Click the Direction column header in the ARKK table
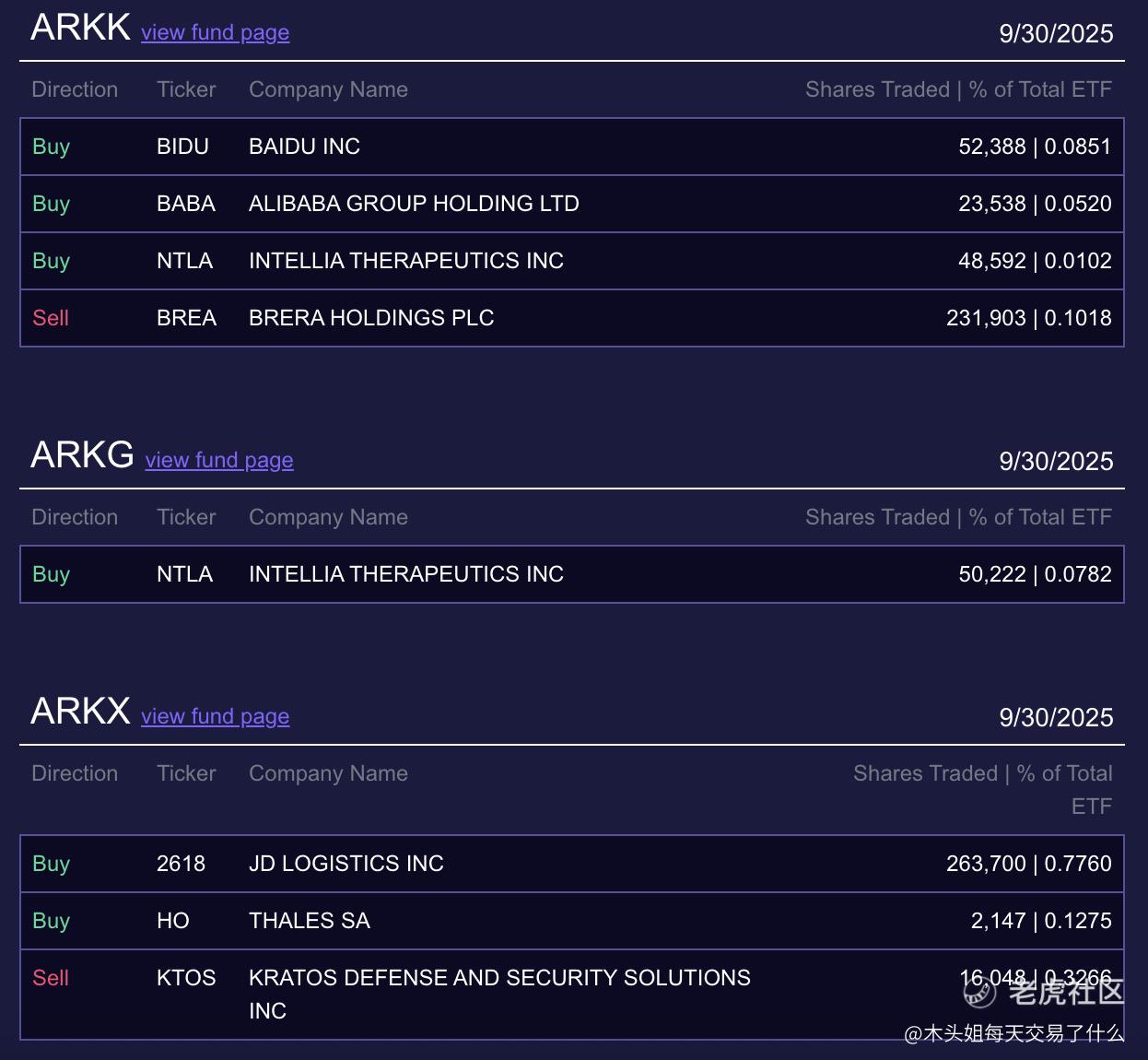Viewport: 1148px width, 1060px height. 75,89
